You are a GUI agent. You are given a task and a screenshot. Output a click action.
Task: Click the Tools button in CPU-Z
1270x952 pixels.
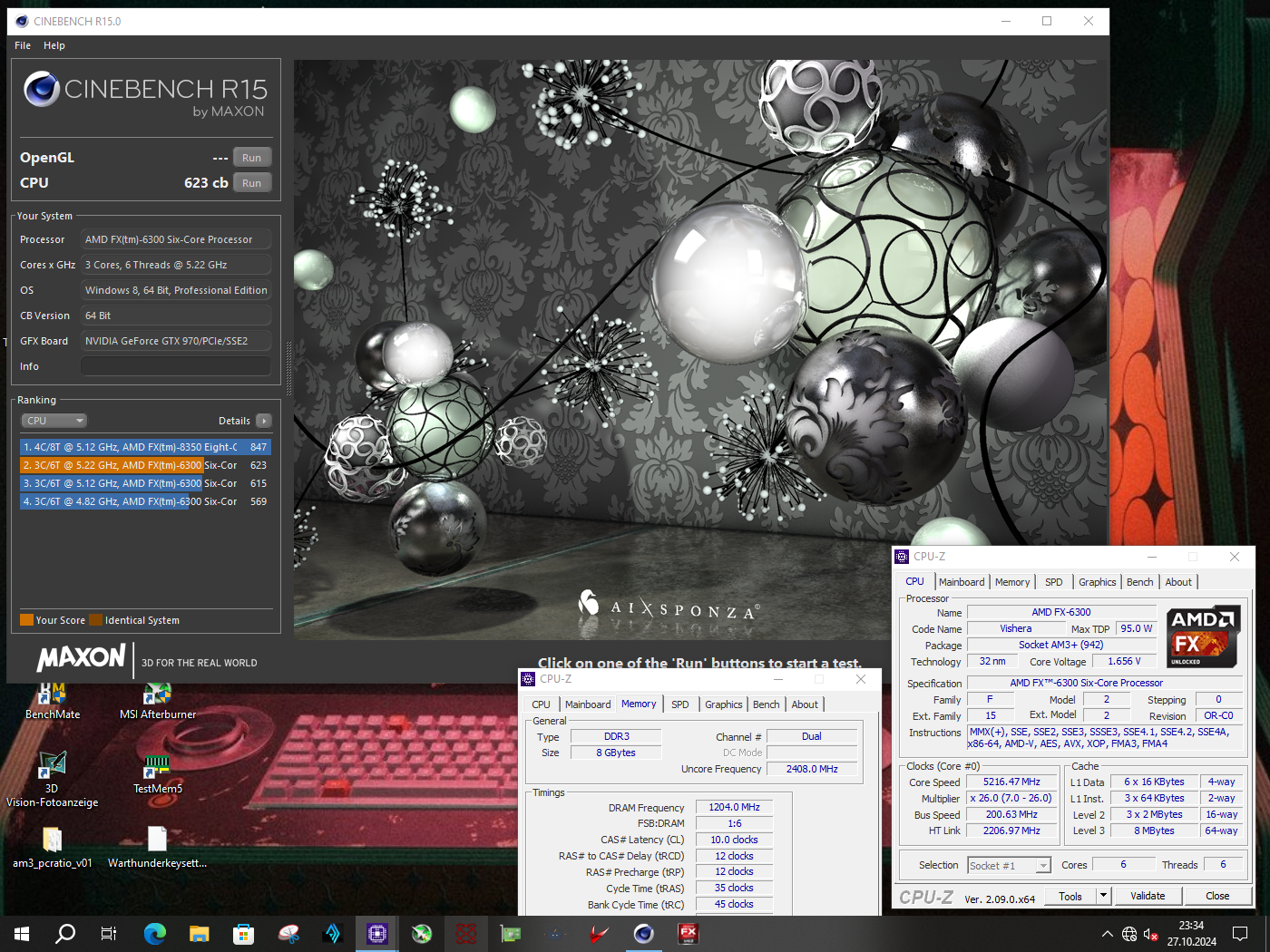pos(1070,896)
